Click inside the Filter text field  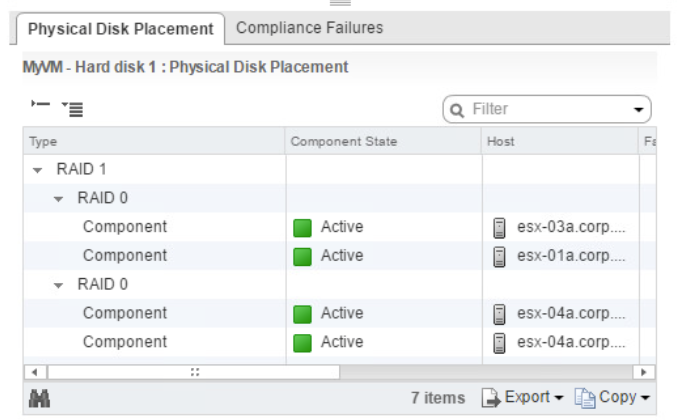(x=548, y=109)
